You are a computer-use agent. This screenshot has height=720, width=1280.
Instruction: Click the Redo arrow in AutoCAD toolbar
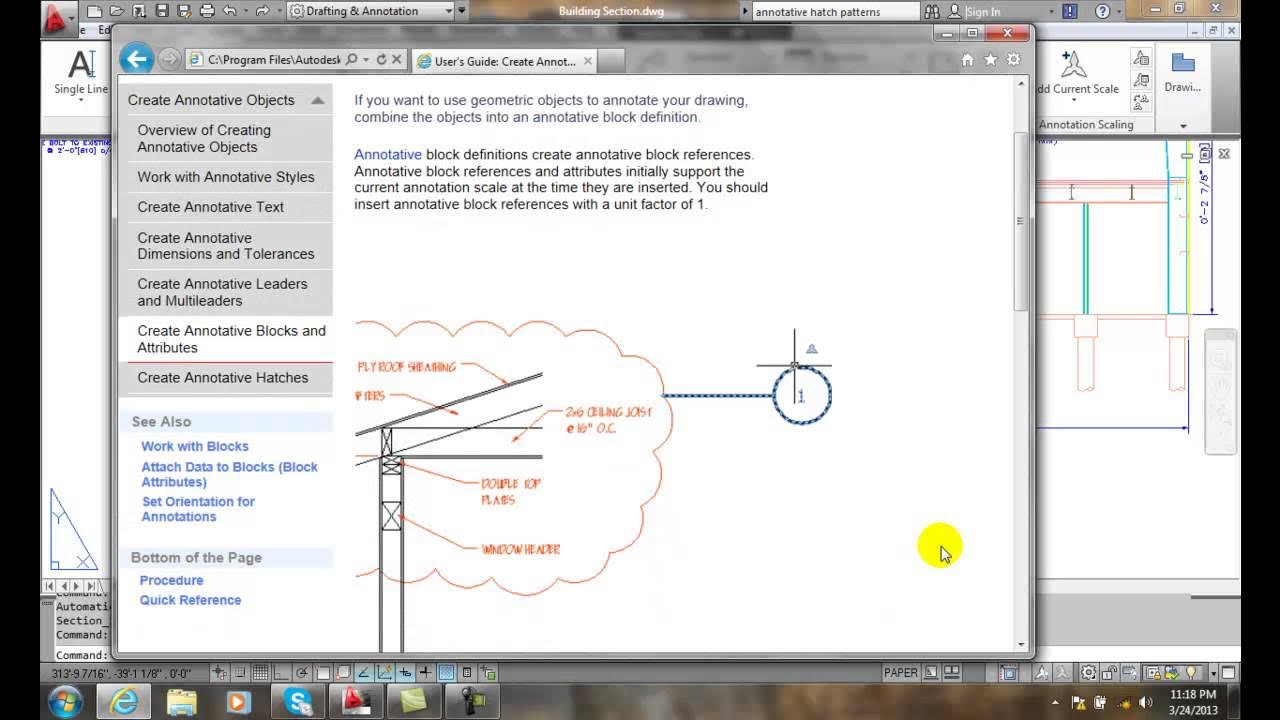coord(262,12)
